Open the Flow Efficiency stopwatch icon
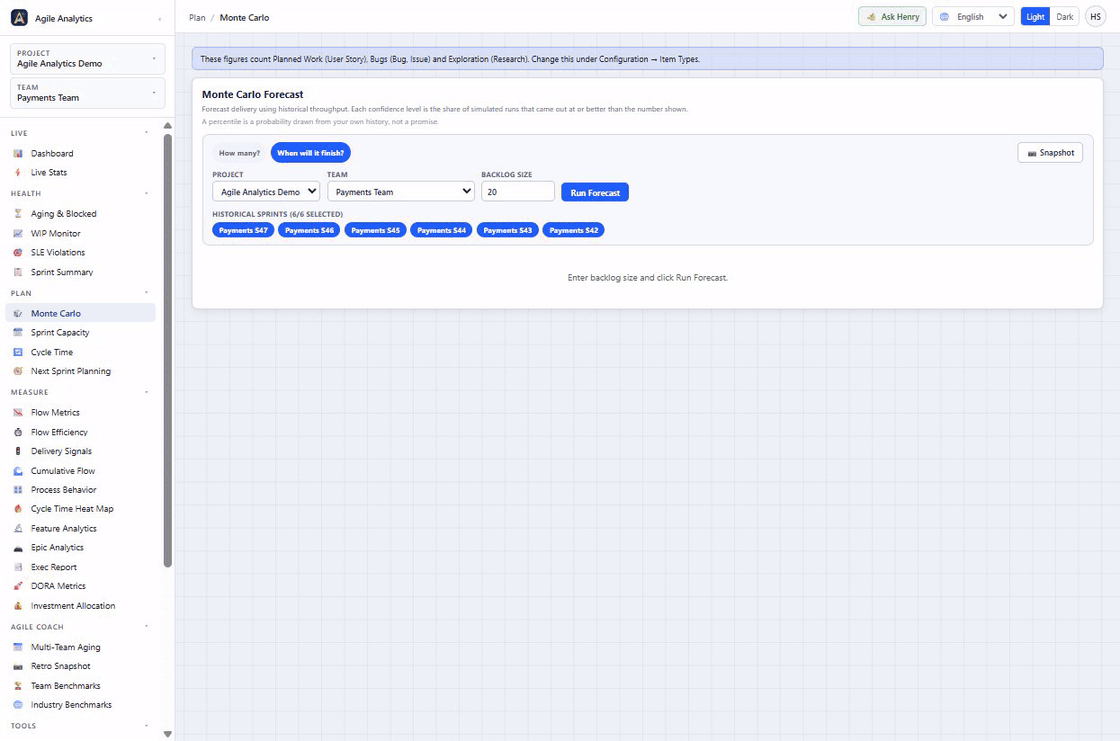Screen dimensions: 1120x741 [18, 432]
